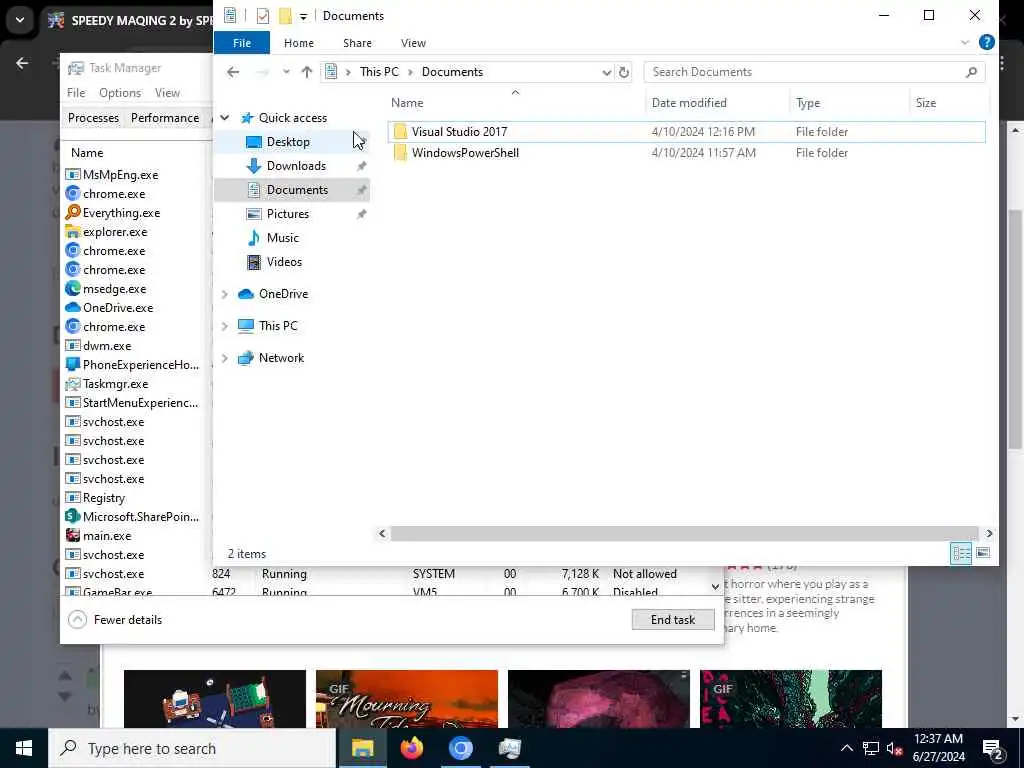Sort by Date modified column header
The height and width of the screenshot is (768, 1024).
point(689,103)
